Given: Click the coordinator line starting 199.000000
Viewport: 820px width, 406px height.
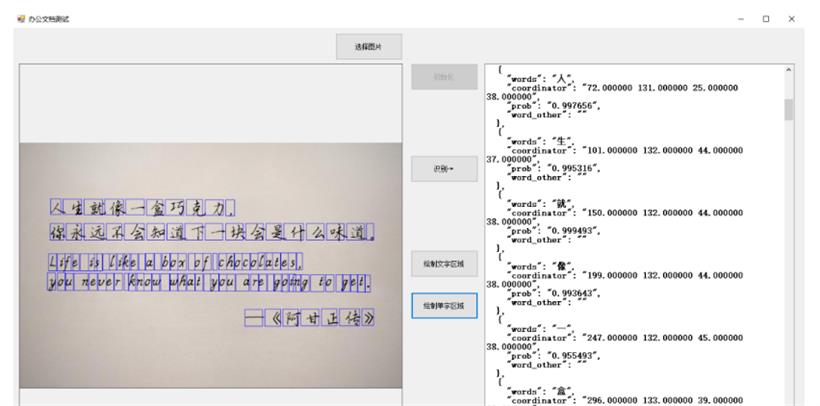Looking at the screenshot, I should [625, 275].
